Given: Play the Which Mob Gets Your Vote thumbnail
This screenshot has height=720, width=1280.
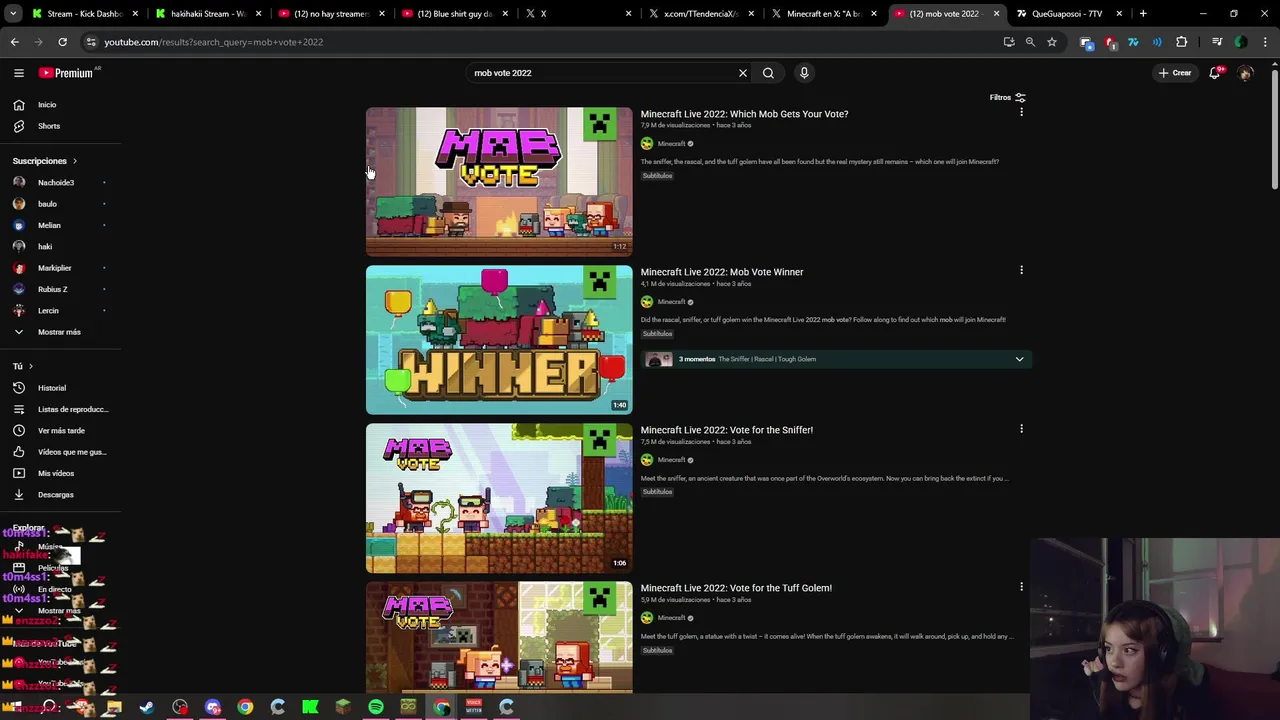Looking at the screenshot, I should click(499, 181).
